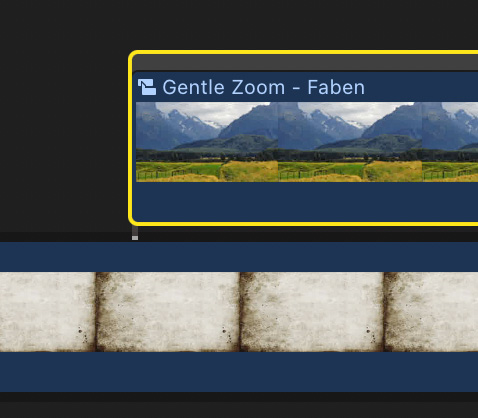Image resolution: width=478 pixels, height=418 pixels.
Task: Select the first parchment texture thumbnail
Action: [x=48, y=312]
